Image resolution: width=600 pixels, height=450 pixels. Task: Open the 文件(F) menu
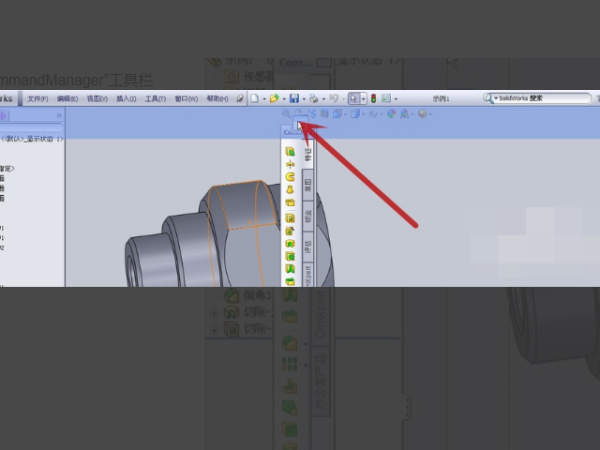(x=37, y=99)
